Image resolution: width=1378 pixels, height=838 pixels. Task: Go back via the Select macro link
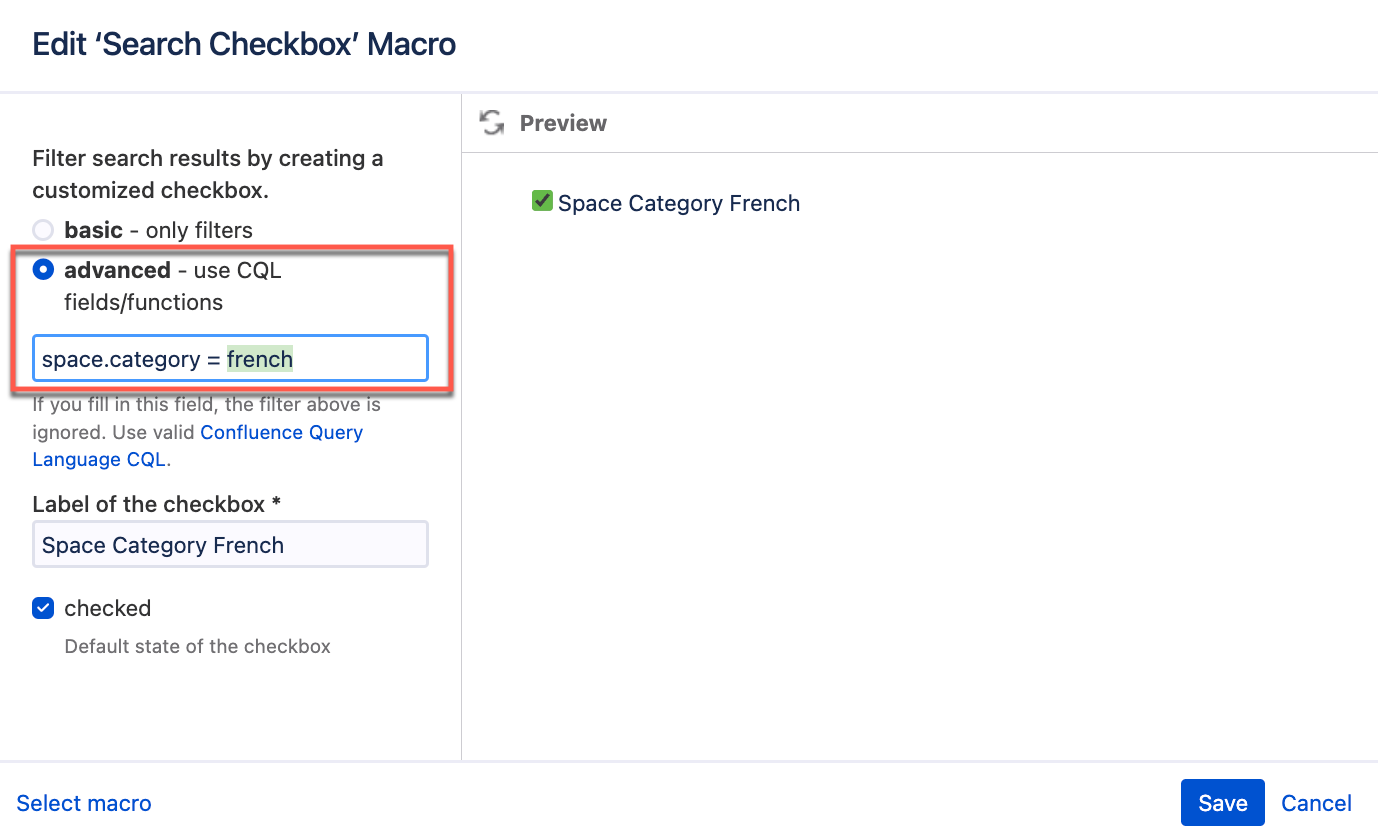pos(84,803)
